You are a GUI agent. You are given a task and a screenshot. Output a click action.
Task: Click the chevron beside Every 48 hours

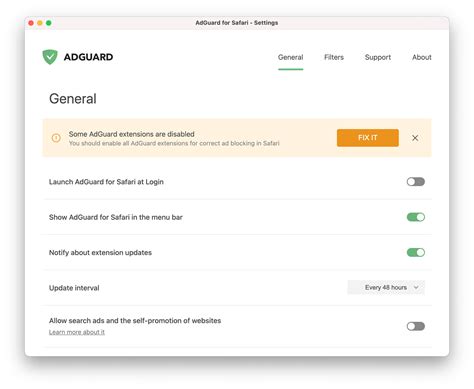tap(416, 287)
